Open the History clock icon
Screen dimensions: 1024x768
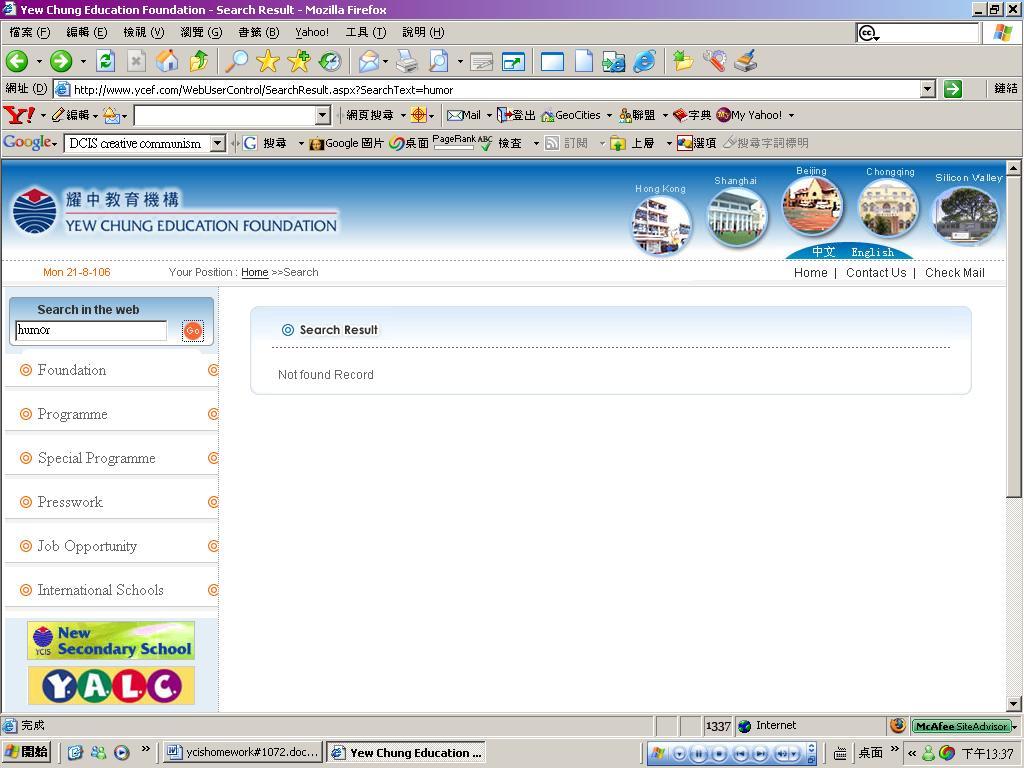(330, 61)
